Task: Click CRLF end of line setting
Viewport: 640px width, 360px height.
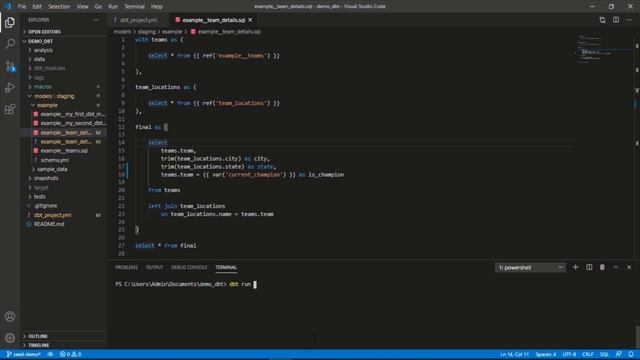Action: [588, 354]
